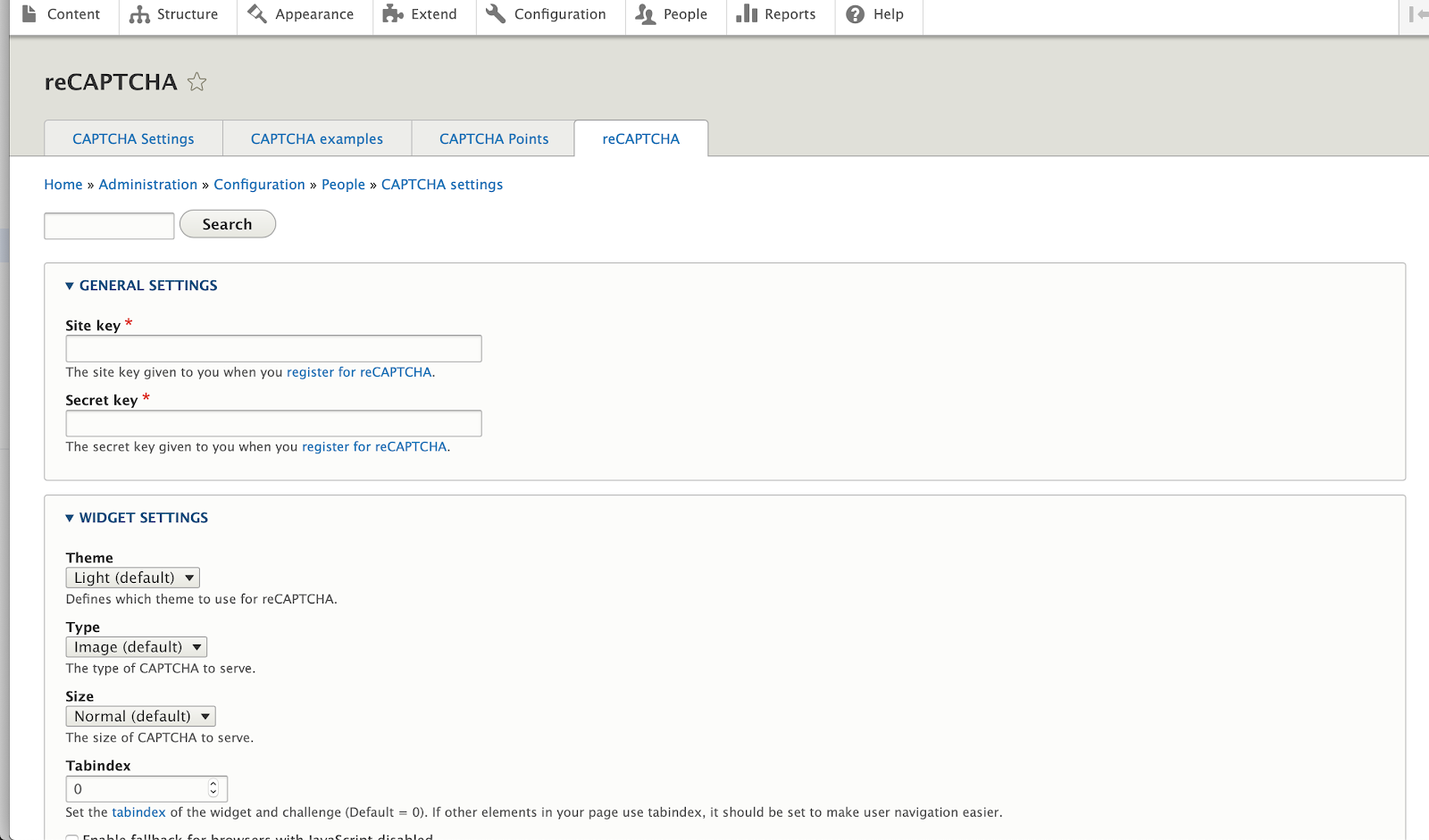
Task: Click into the Site key input field
Action: [x=273, y=349]
